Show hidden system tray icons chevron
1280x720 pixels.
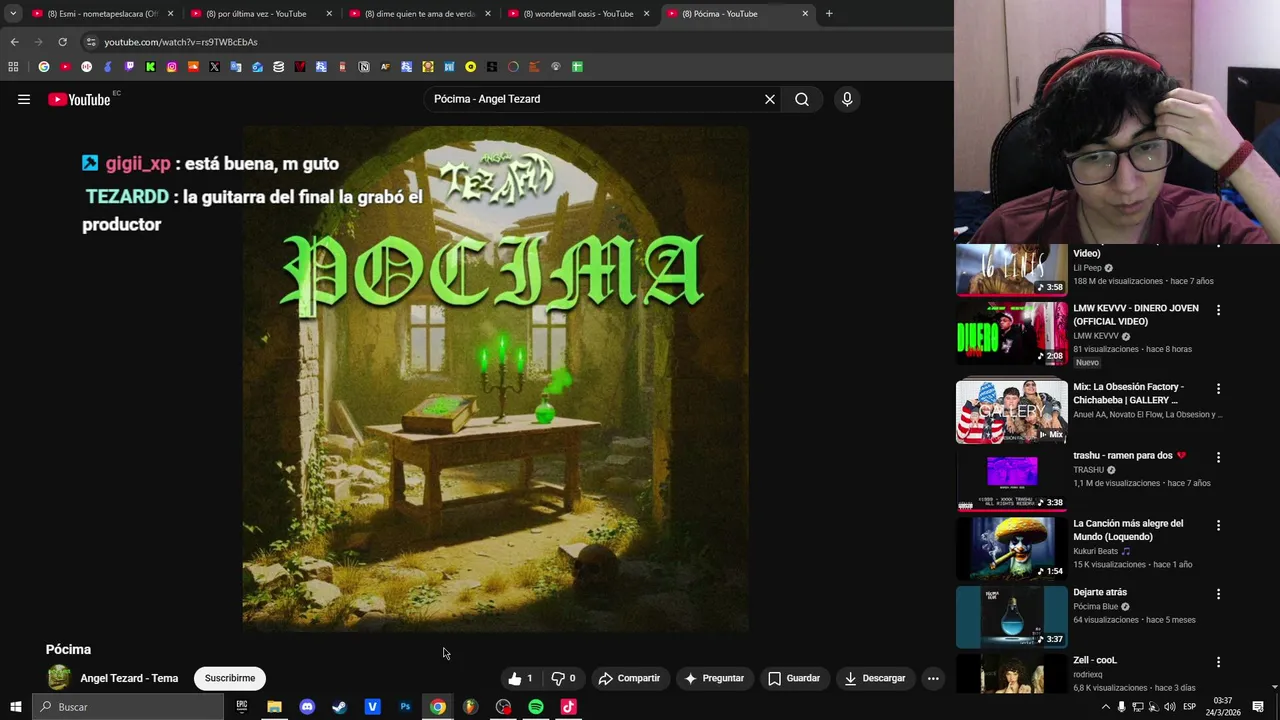(1105, 707)
